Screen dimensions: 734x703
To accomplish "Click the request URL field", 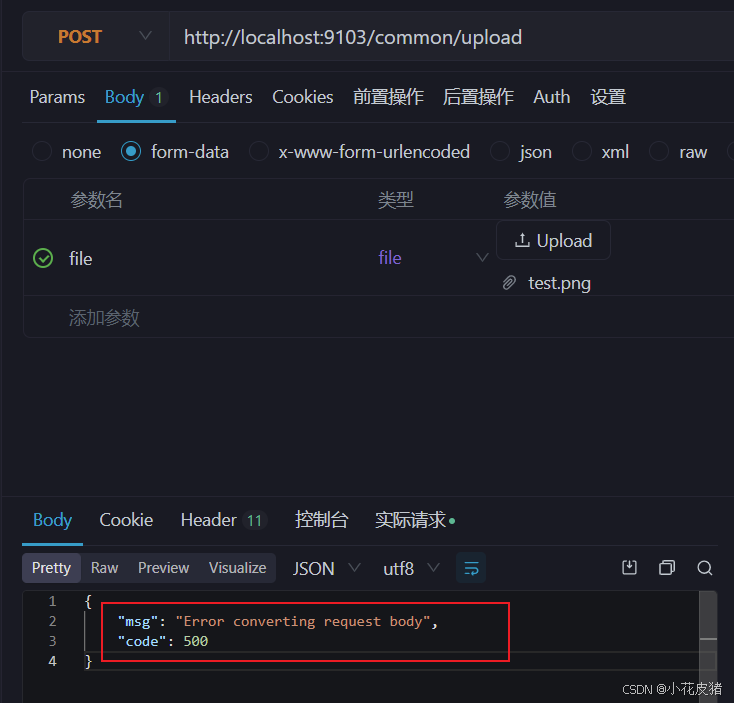I will [451, 37].
